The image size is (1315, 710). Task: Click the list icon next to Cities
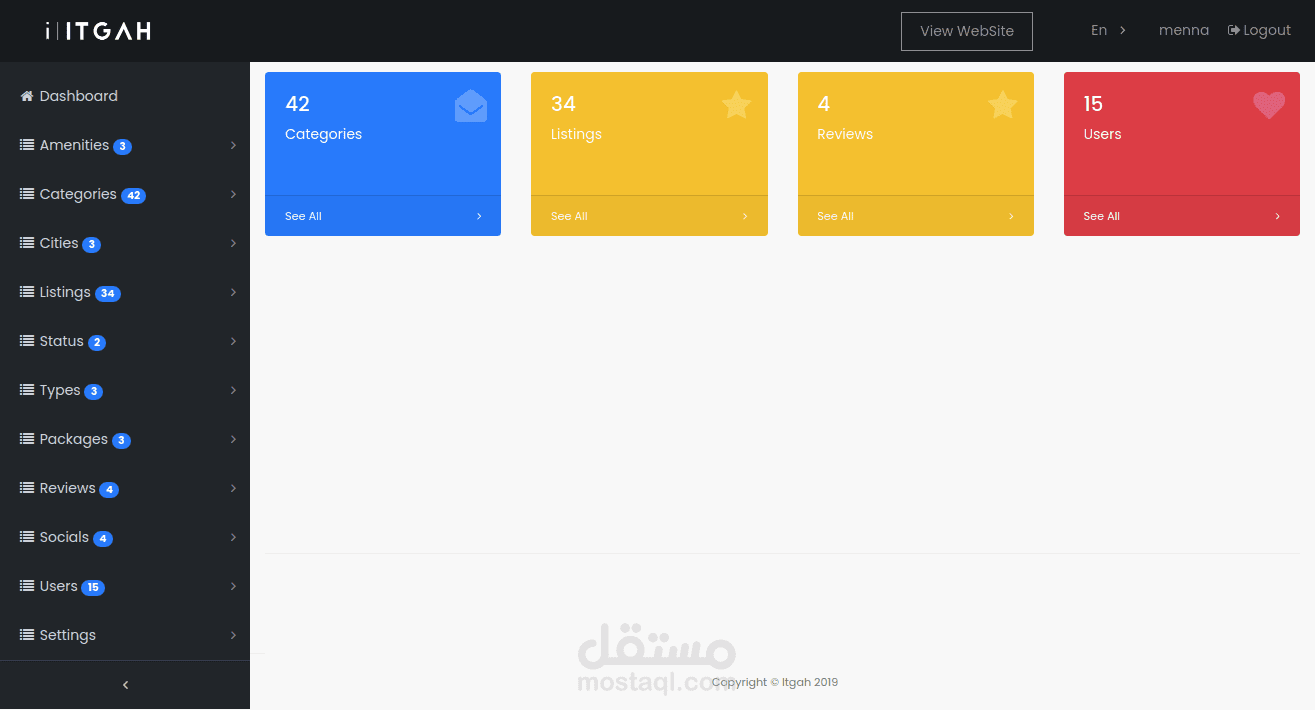(27, 243)
